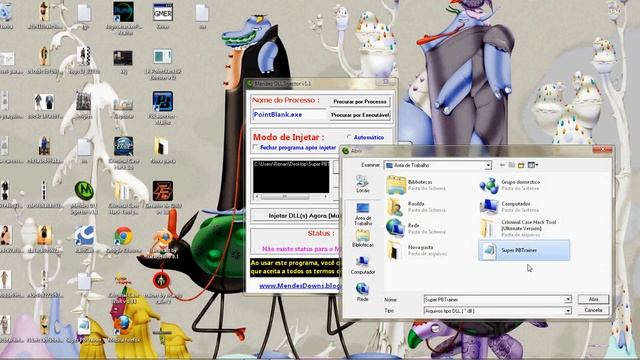Click horizontal scrollbar under the DLL list
This screenshot has width=640, height=360.
[x=291, y=196]
